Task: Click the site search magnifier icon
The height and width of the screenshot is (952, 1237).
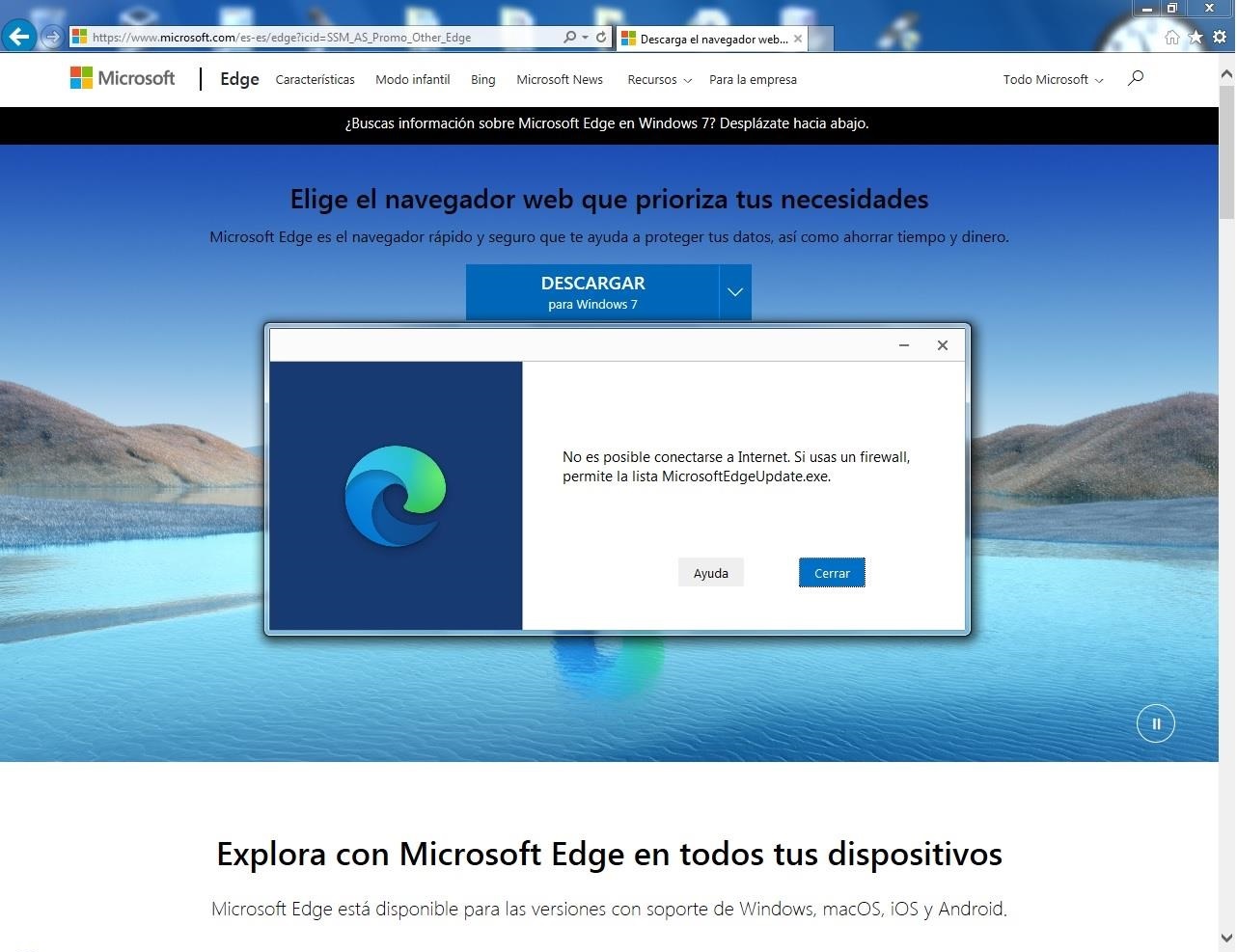Action: click(x=1136, y=78)
